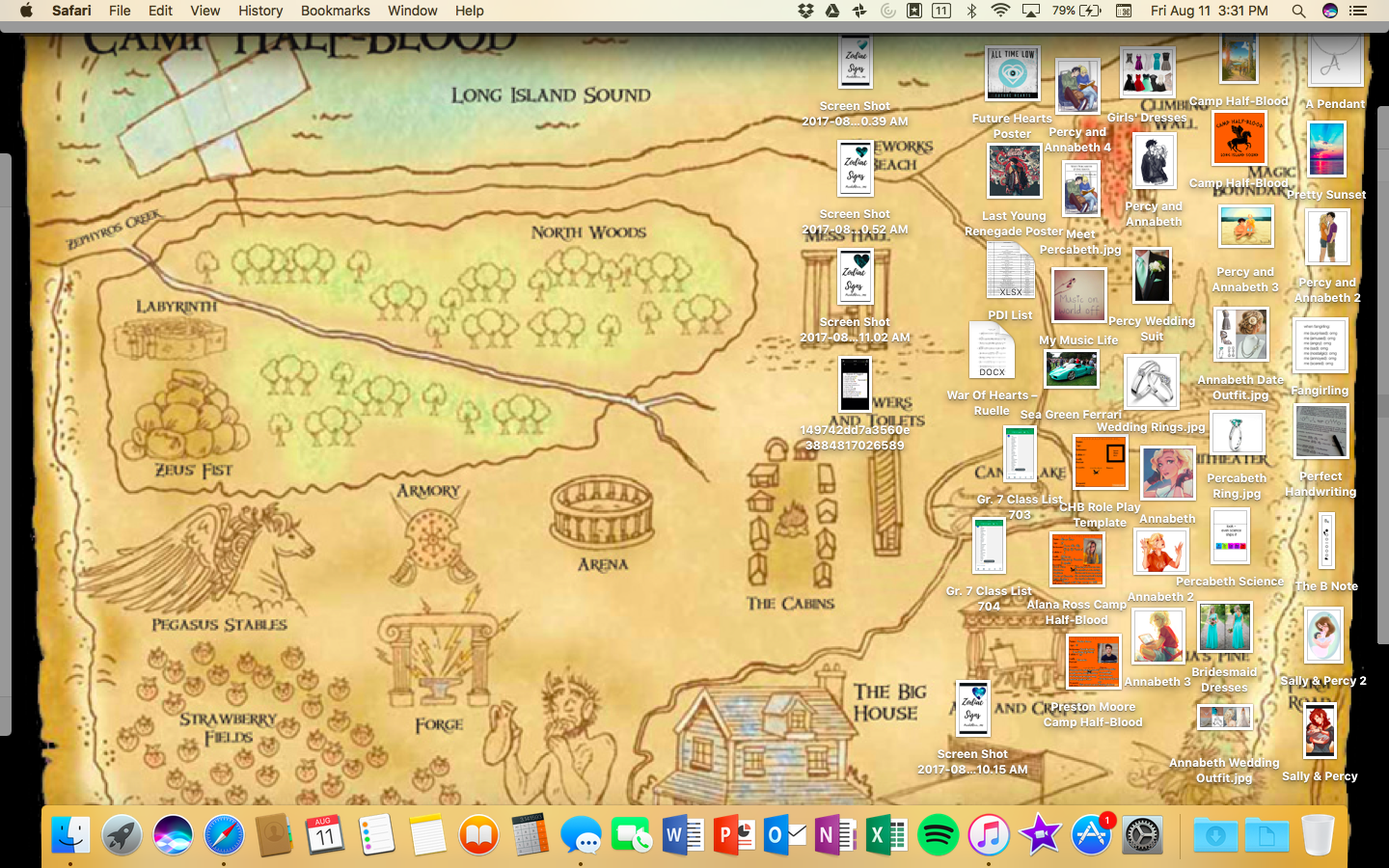Image resolution: width=1389 pixels, height=868 pixels.
Task: Select Bridesmaid Dresses image file
Action: [x=1224, y=628]
